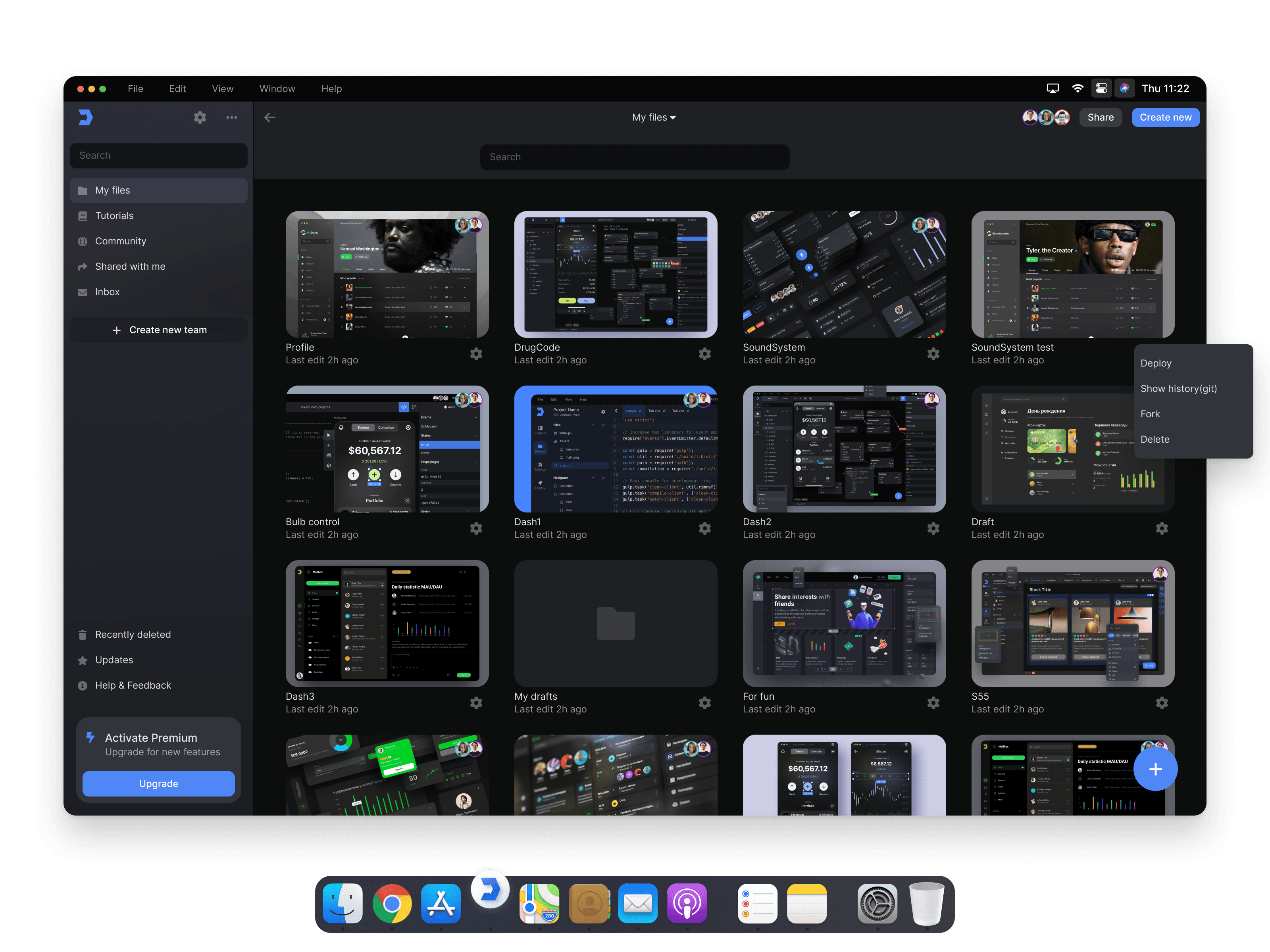
Task: Open settings gear for Profile file
Action: tap(476, 354)
